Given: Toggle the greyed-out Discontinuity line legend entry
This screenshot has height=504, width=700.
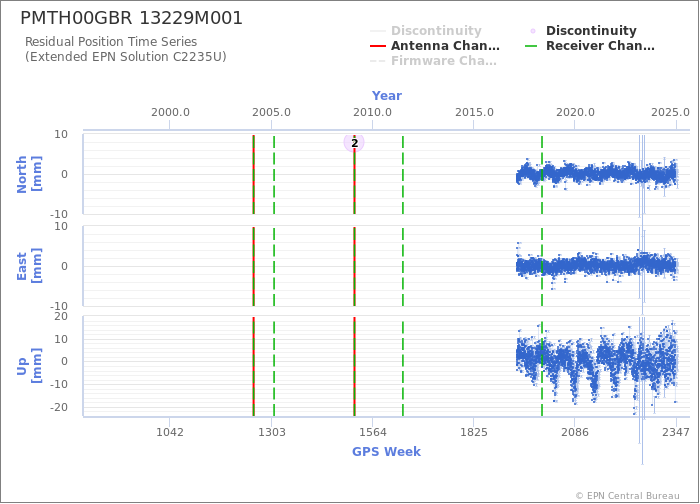Looking at the screenshot, I should pyautogui.click(x=426, y=31).
